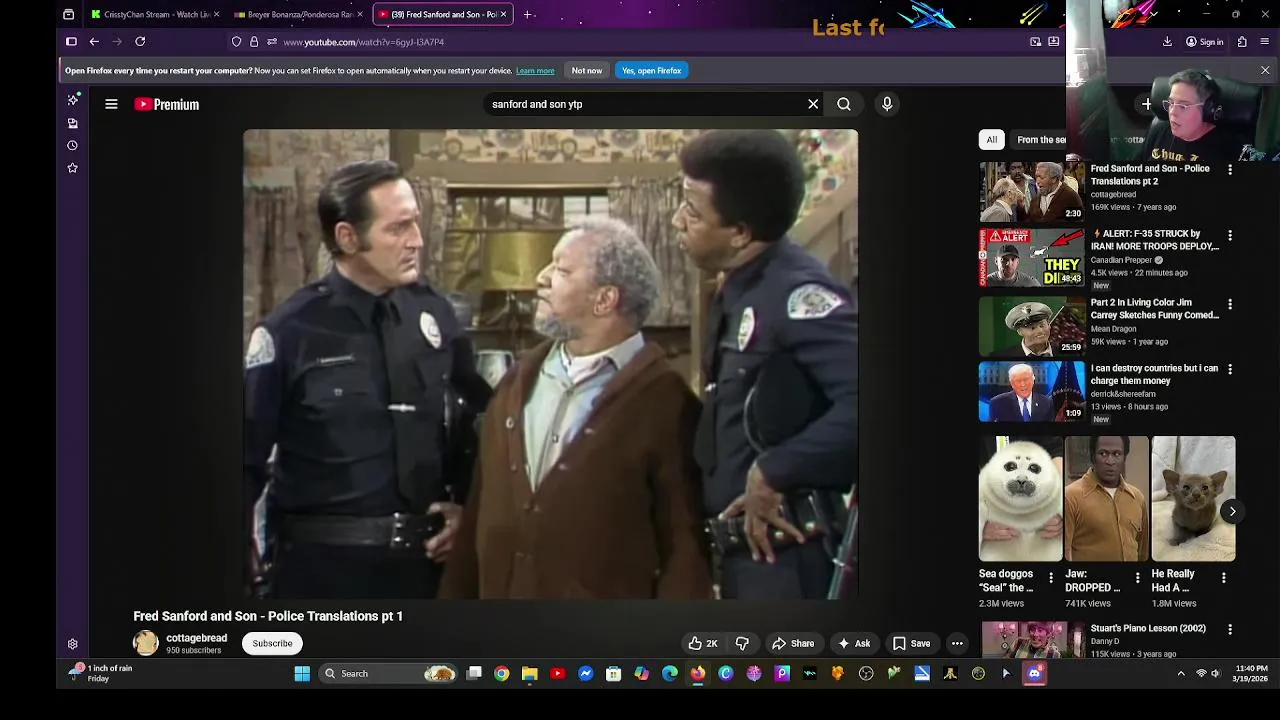Go back with the browser back arrow
Image resolution: width=1280 pixels, height=720 pixels.
[94, 41]
